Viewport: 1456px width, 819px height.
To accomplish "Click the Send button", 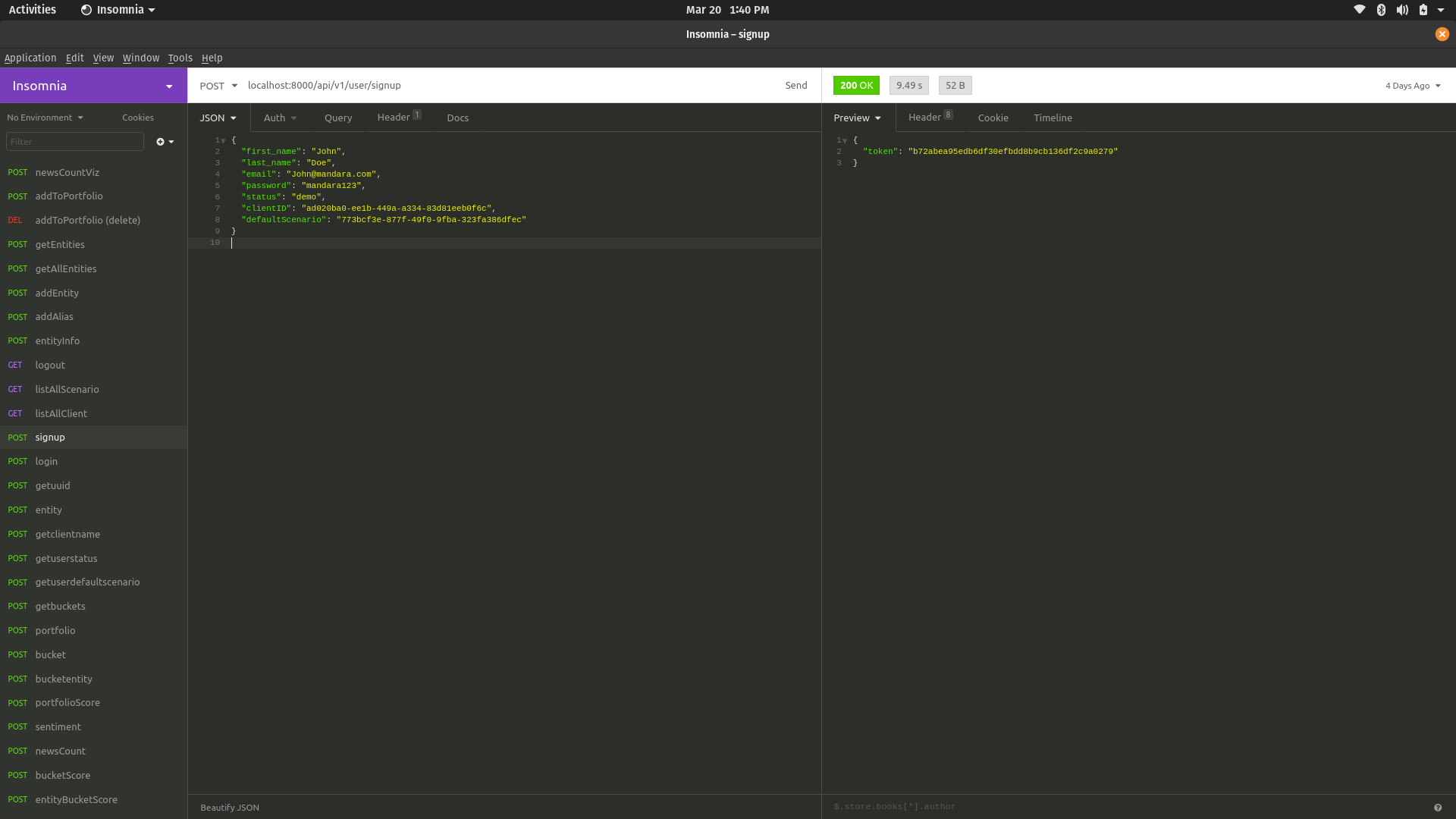I will pos(795,85).
